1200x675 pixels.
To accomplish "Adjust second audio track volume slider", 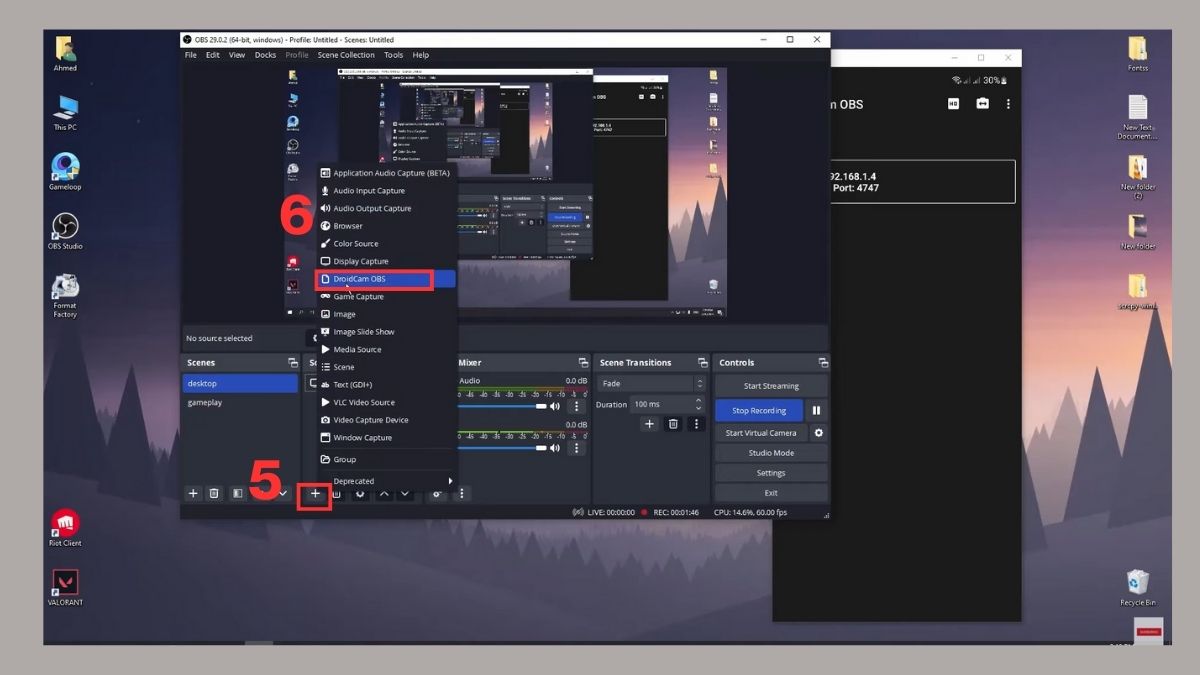I will coord(503,449).
